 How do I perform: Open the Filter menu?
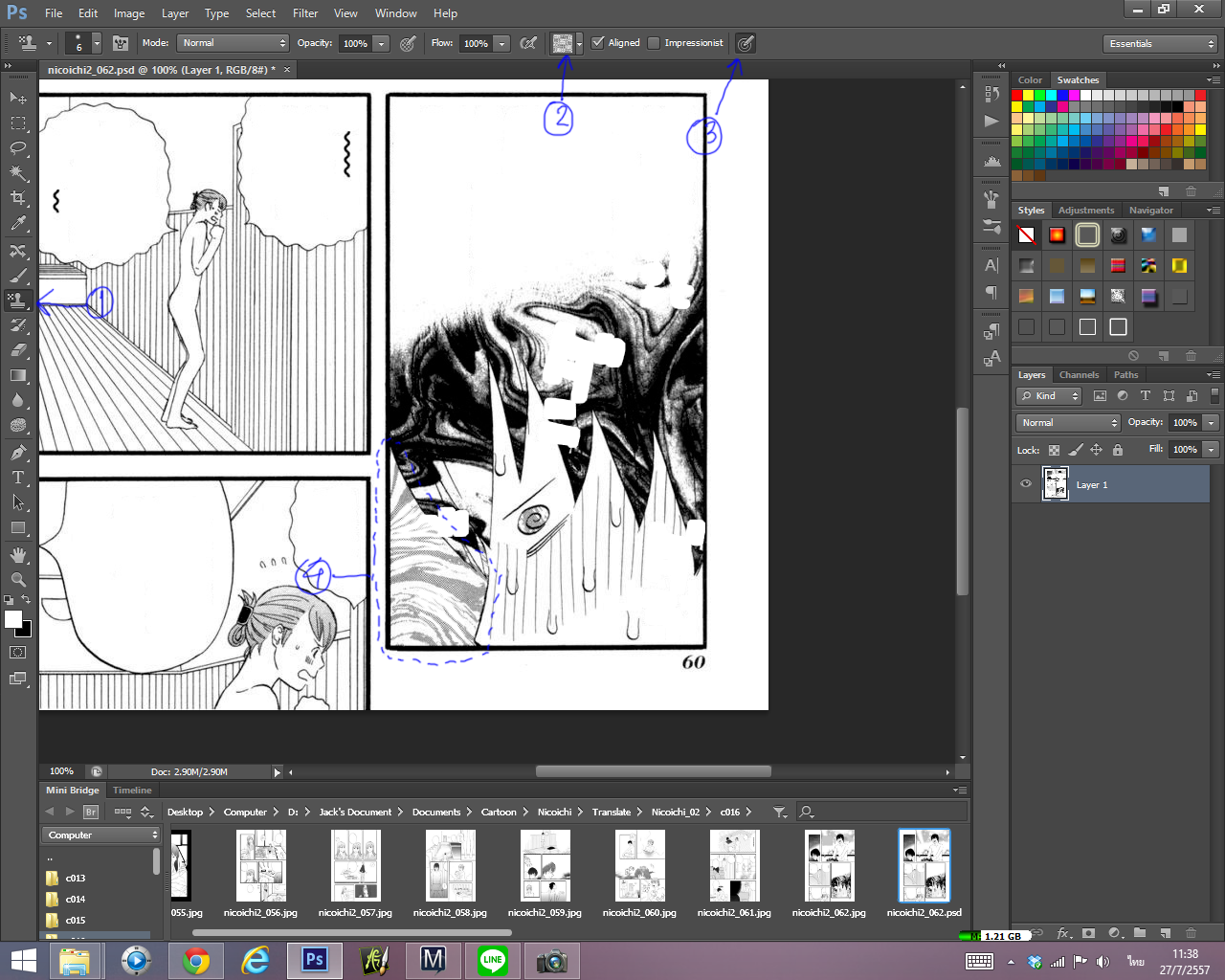[305, 13]
